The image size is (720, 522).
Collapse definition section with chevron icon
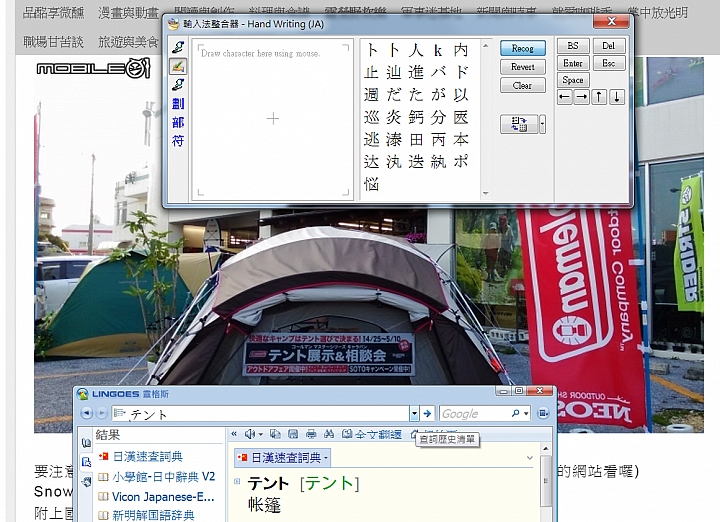point(529,458)
